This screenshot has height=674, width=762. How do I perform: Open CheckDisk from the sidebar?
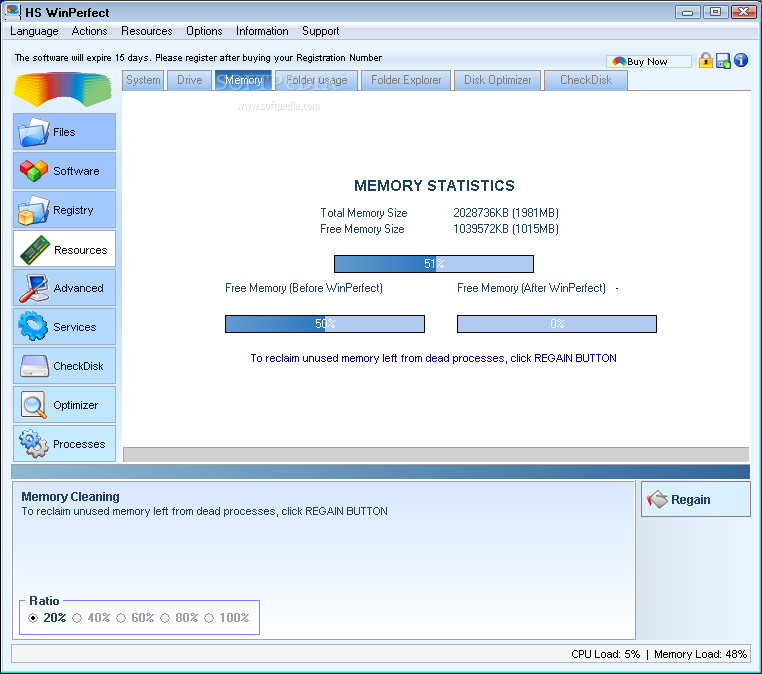click(64, 365)
